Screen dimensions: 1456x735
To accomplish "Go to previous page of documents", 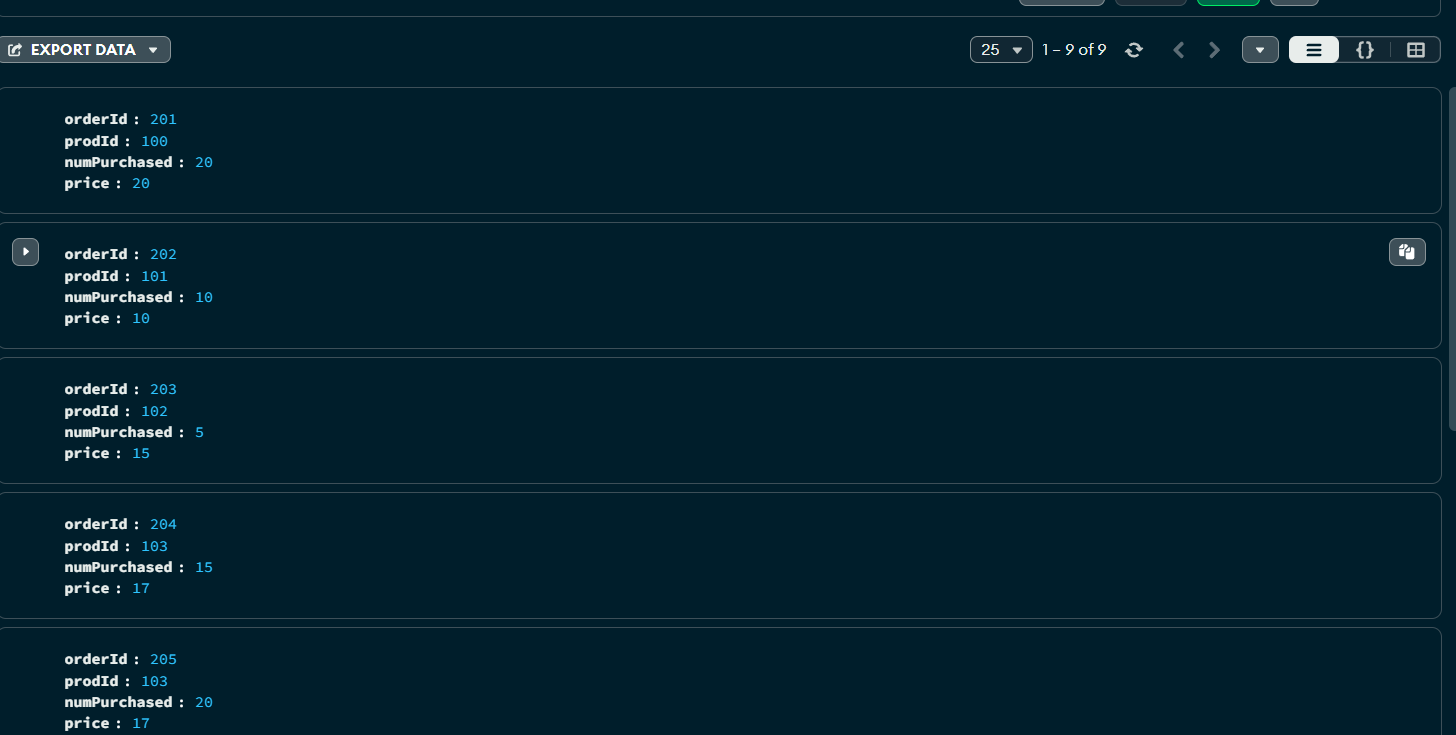I will click(1179, 50).
